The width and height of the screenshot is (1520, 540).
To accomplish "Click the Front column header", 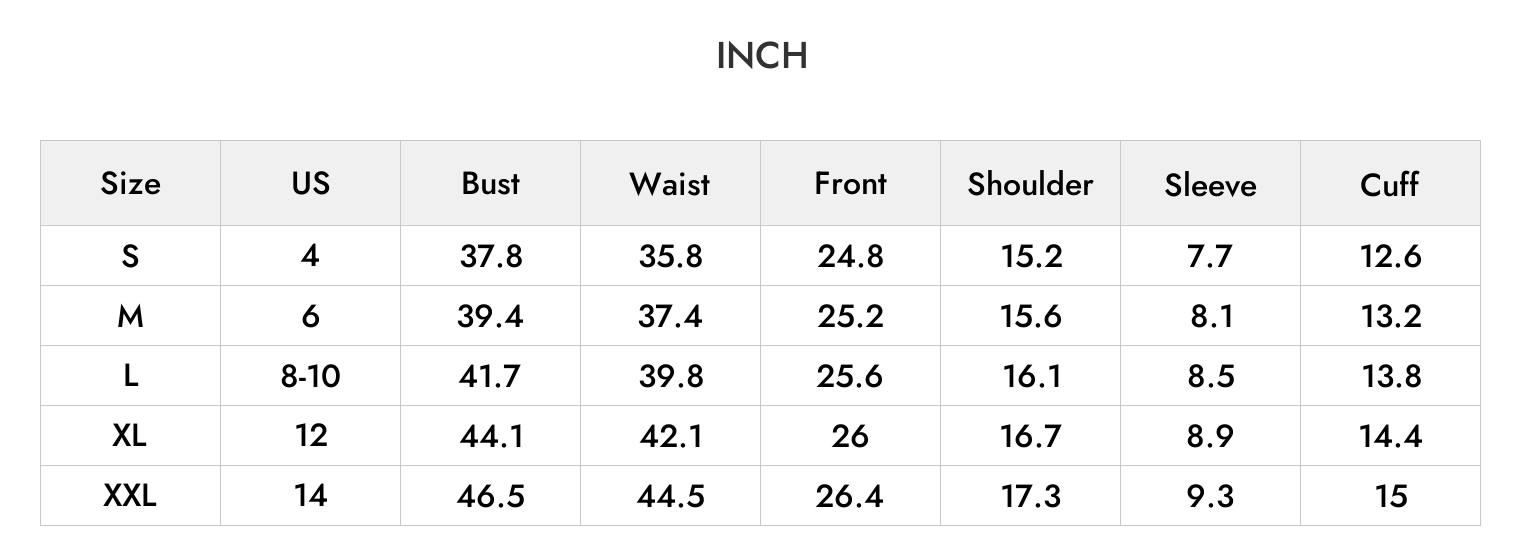I will point(850,184).
